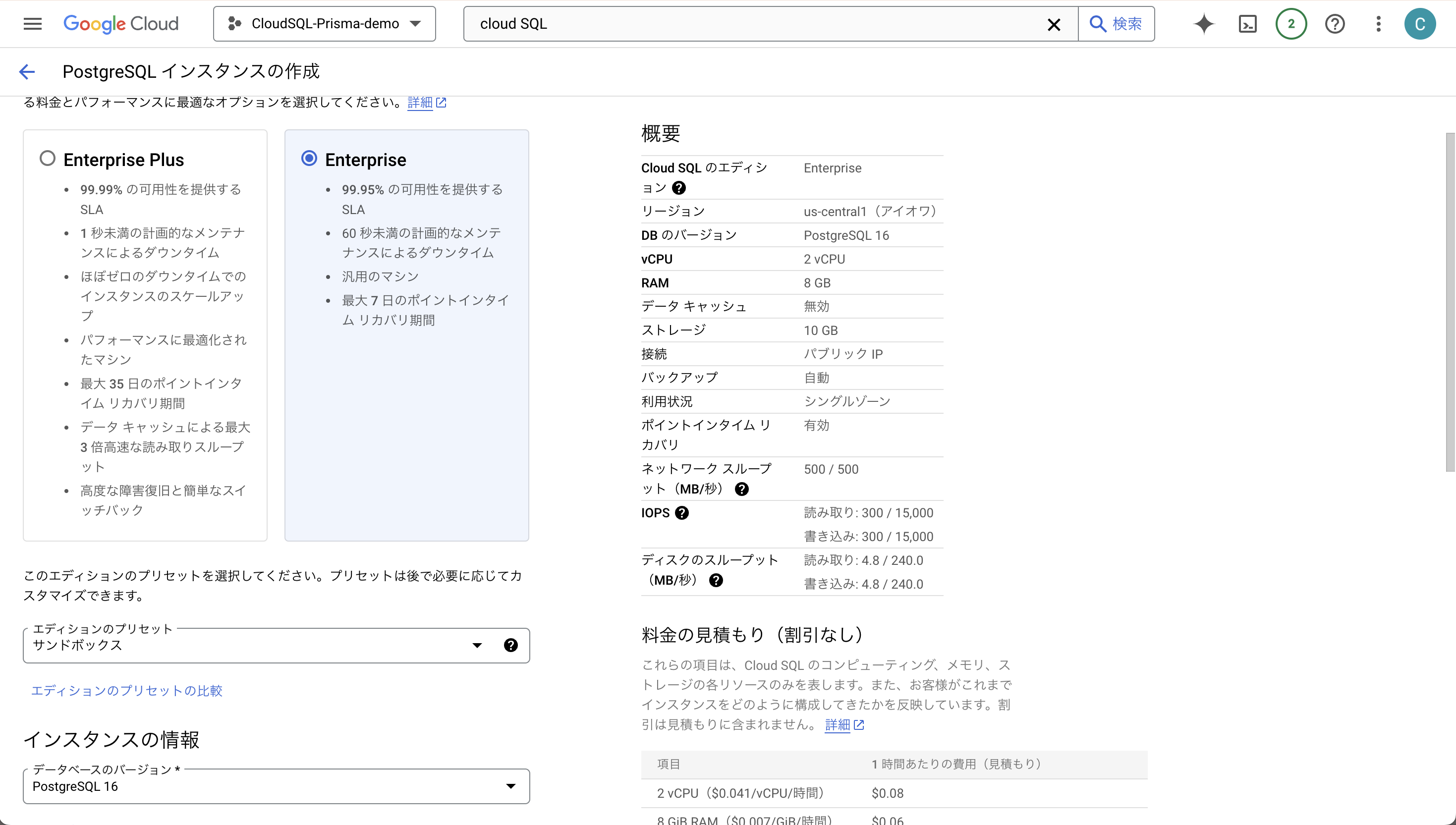The width and height of the screenshot is (1456, 825).
Task: Select the Enterprise Plus edition radio button
Action: click(x=48, y=159)
